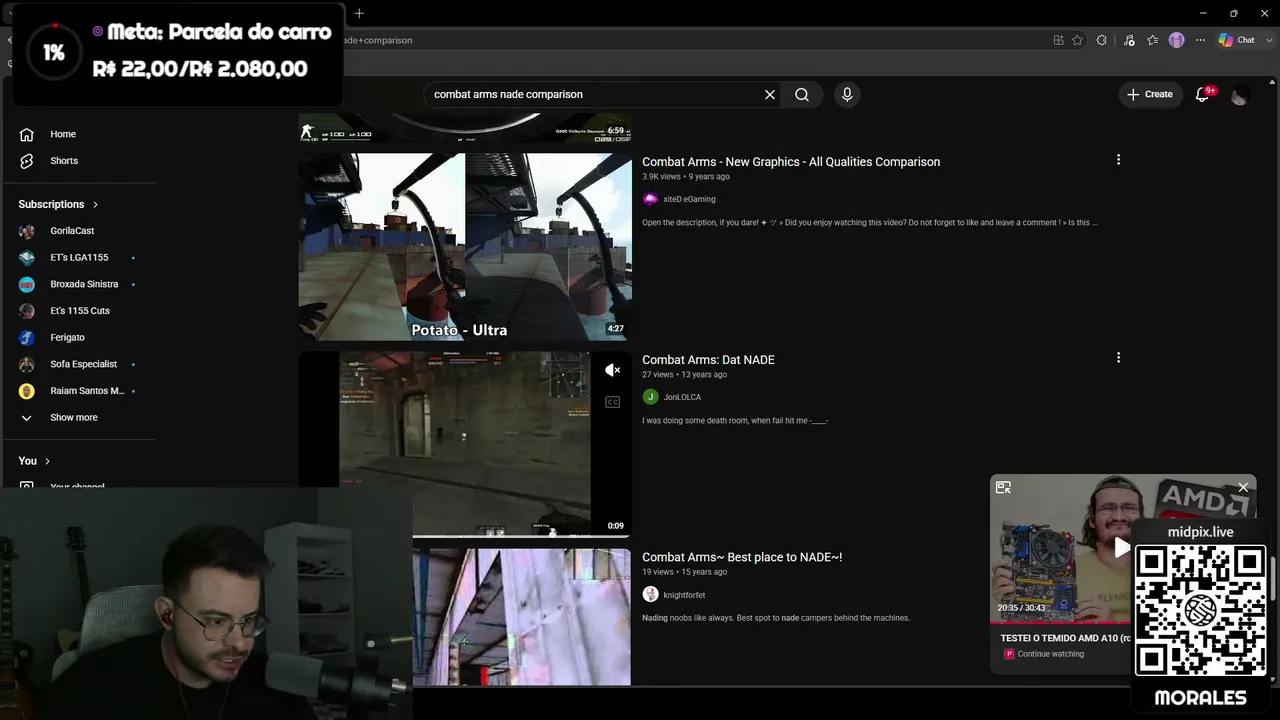
Task: Expand the Subscriptions section chevron
Action: point(96,205)
